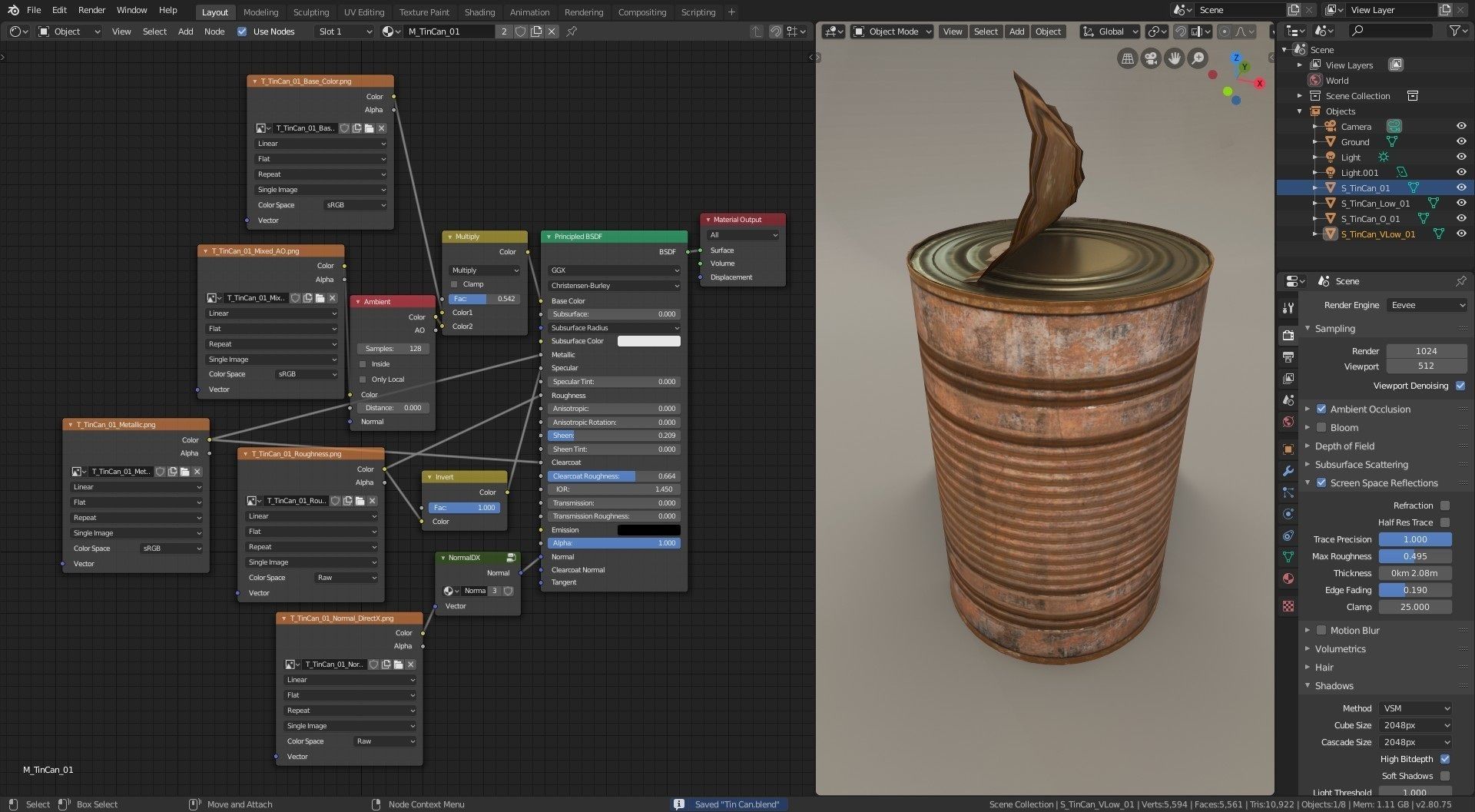The image size is (1475, 812).
Task: Enable Half Res Trace checkbox
Action: click(1445, 522)
